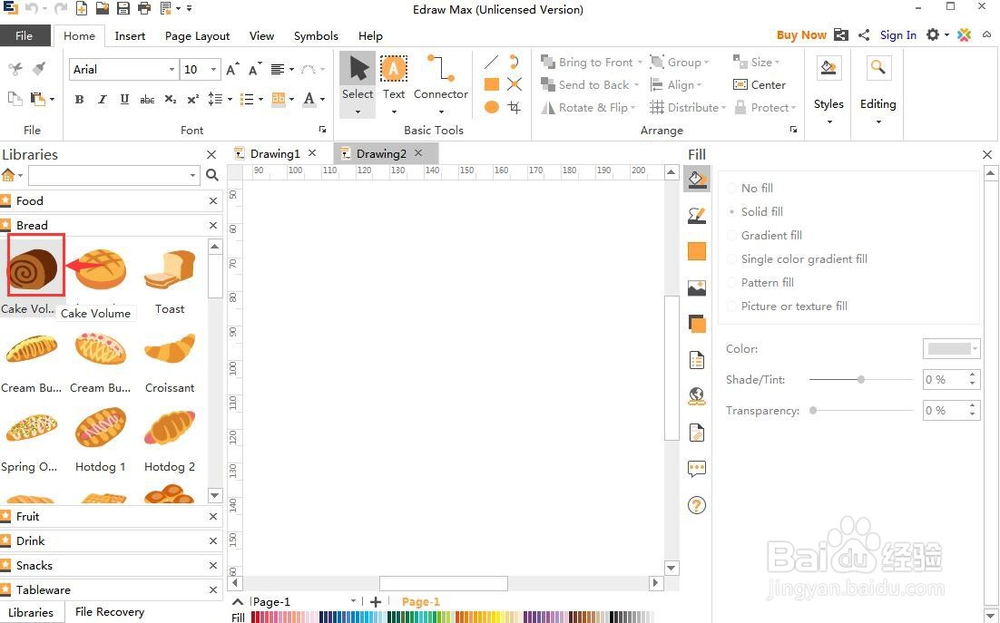Select the crop tool icon
The height and width of the screenshot is (623, 1000).
tap(514, 107)
